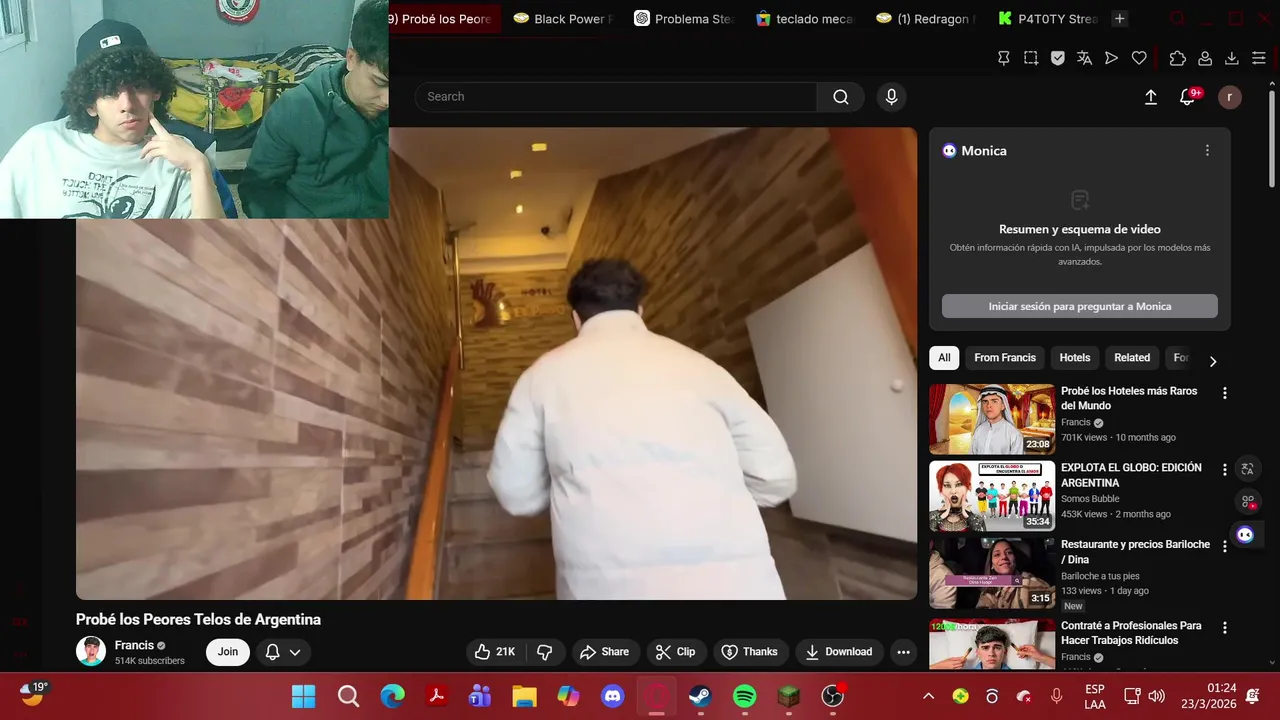The width and height of the screenshot is (1280, 720).
Task: Click the Download button below video
Action: click(839, 652)
